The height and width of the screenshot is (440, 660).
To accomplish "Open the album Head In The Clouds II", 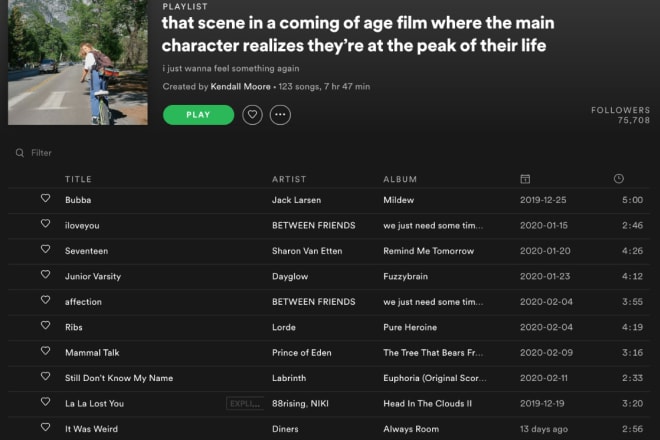I will [x=428, y=403].
